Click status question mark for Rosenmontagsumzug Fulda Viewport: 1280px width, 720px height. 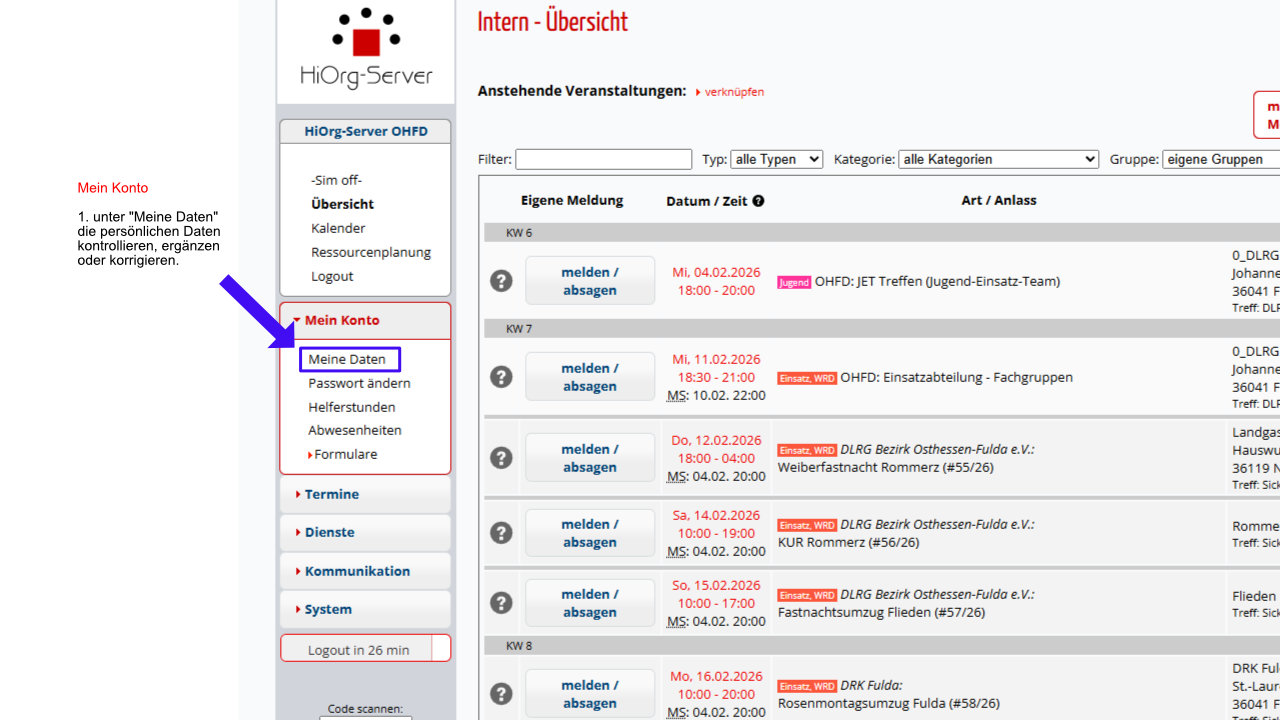(501, 694)
